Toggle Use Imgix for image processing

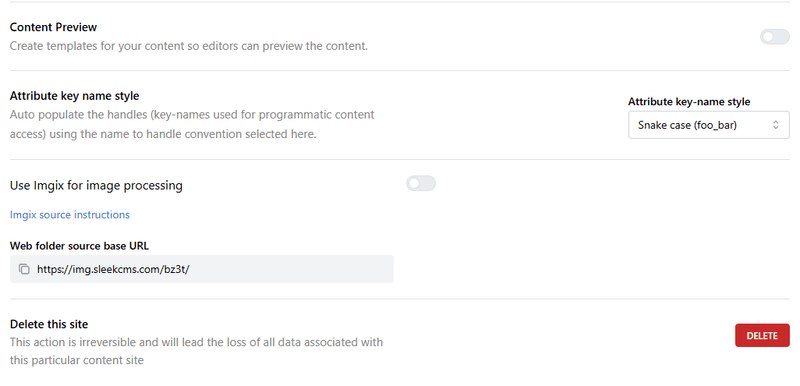421,184
